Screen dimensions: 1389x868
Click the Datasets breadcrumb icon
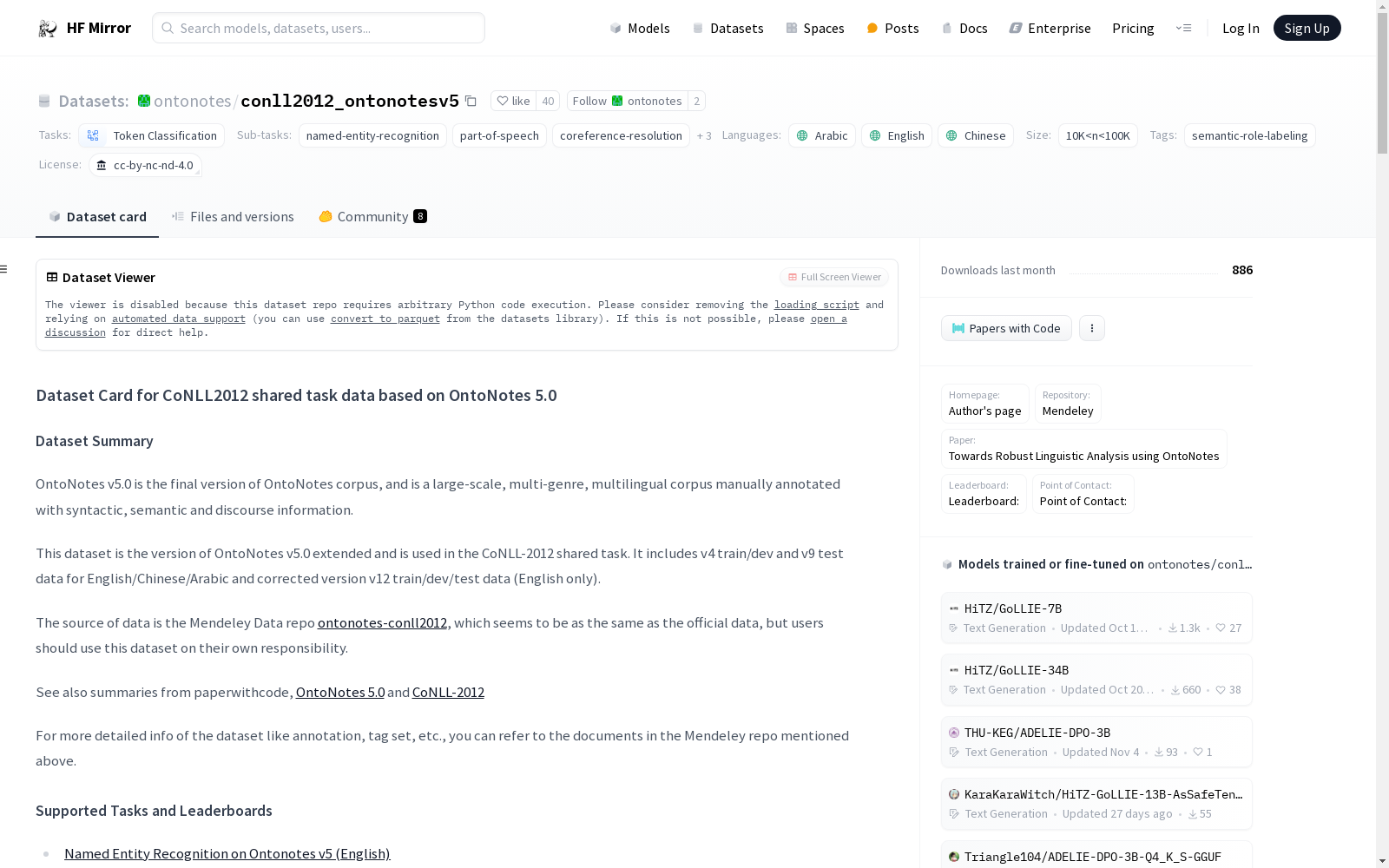point(44,101)
